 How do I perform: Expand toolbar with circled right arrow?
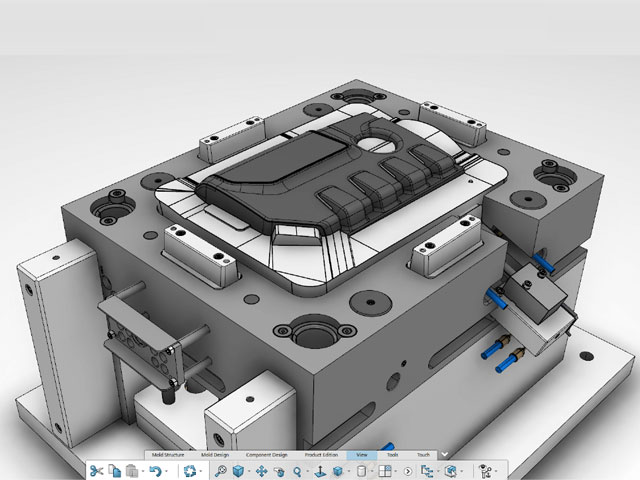click(408, 470)
